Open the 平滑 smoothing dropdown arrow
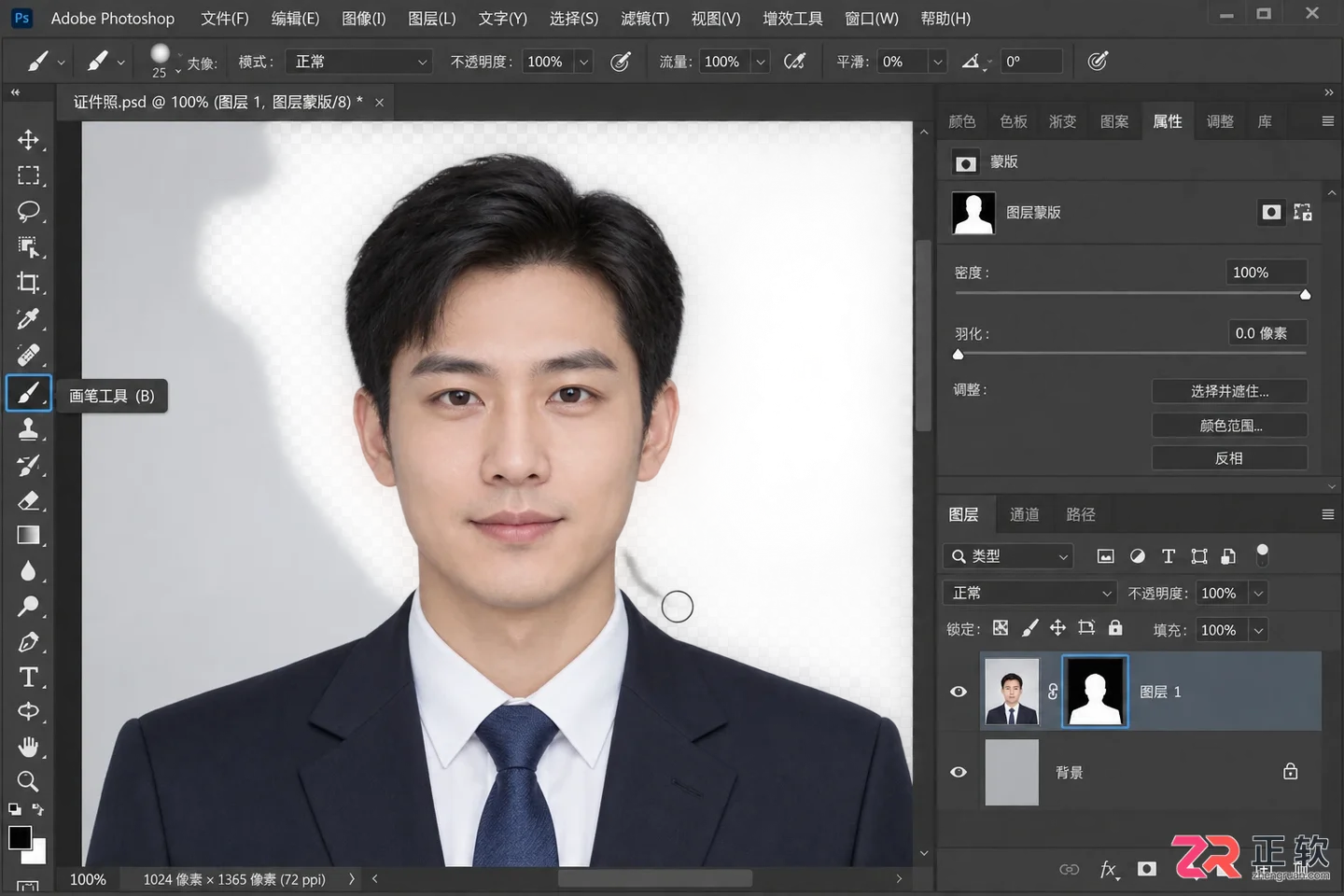1344x896 pixels. (x=938, y=62)
